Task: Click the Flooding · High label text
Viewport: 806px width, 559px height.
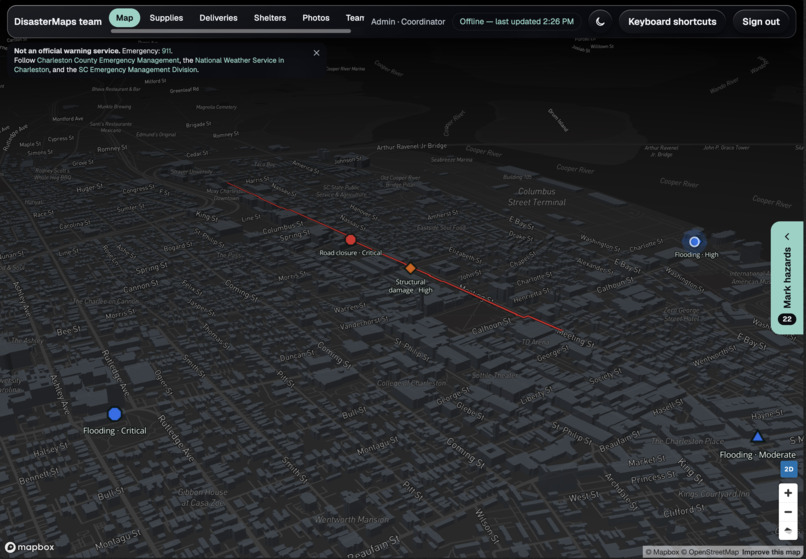Action: click(x=697, y=255)
